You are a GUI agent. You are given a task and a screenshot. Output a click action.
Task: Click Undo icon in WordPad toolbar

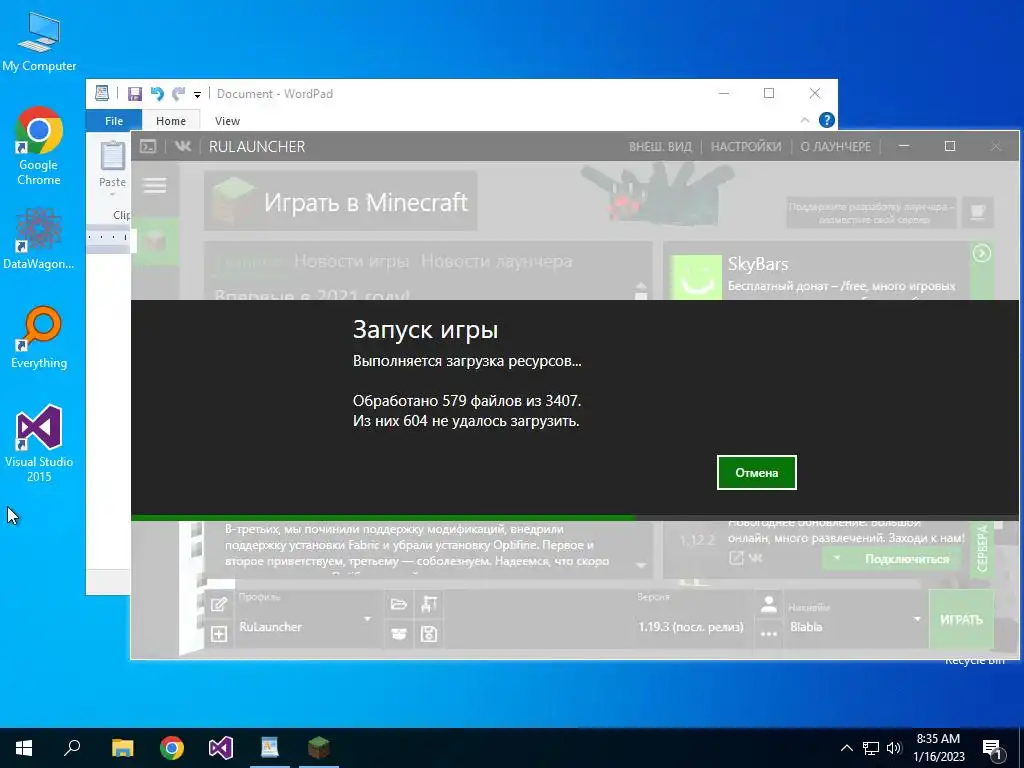coord(157,93)
